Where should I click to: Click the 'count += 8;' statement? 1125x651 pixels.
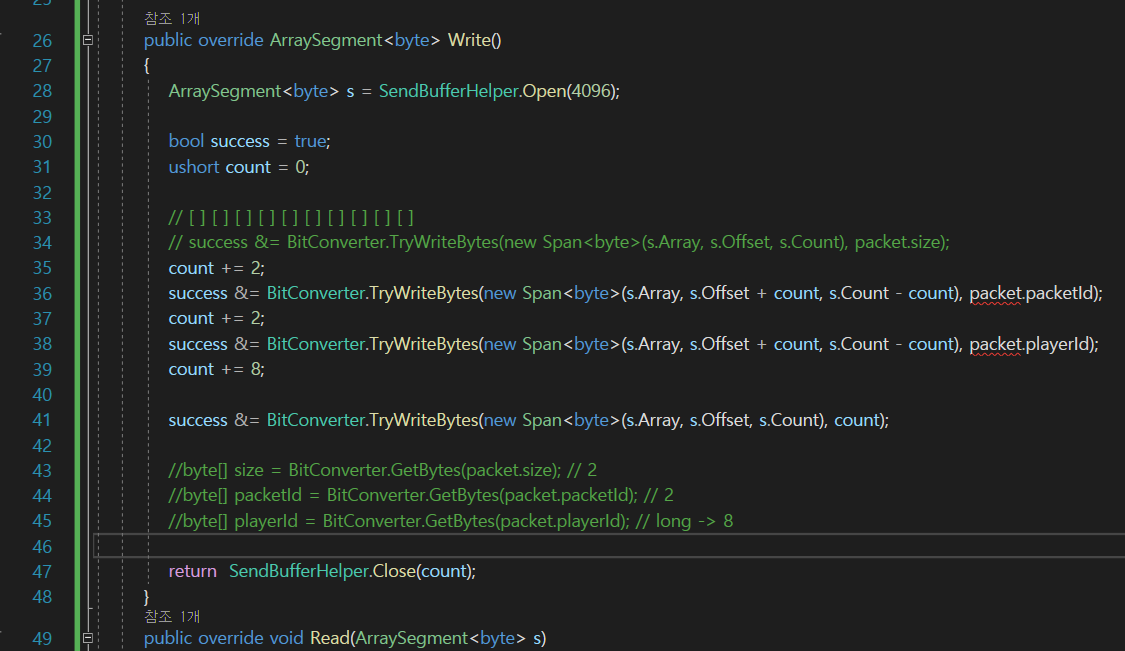217,369
